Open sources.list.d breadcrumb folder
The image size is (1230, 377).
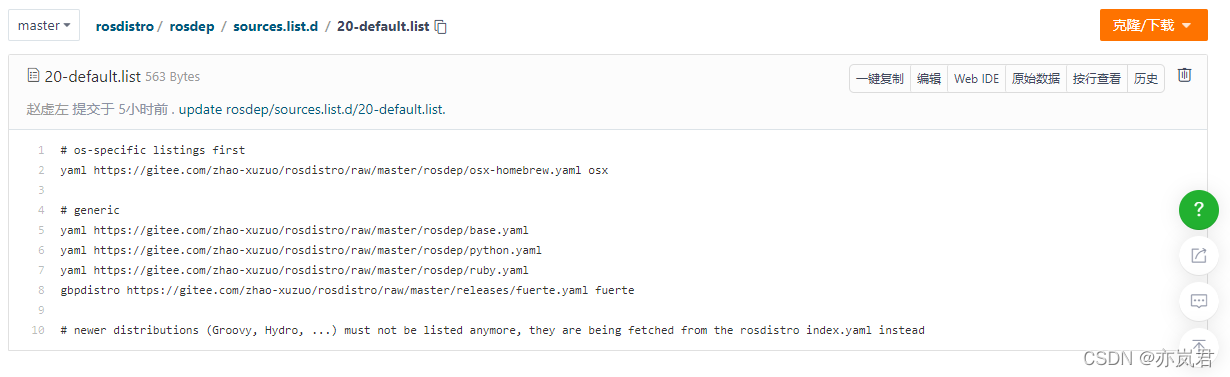(275, 26)
